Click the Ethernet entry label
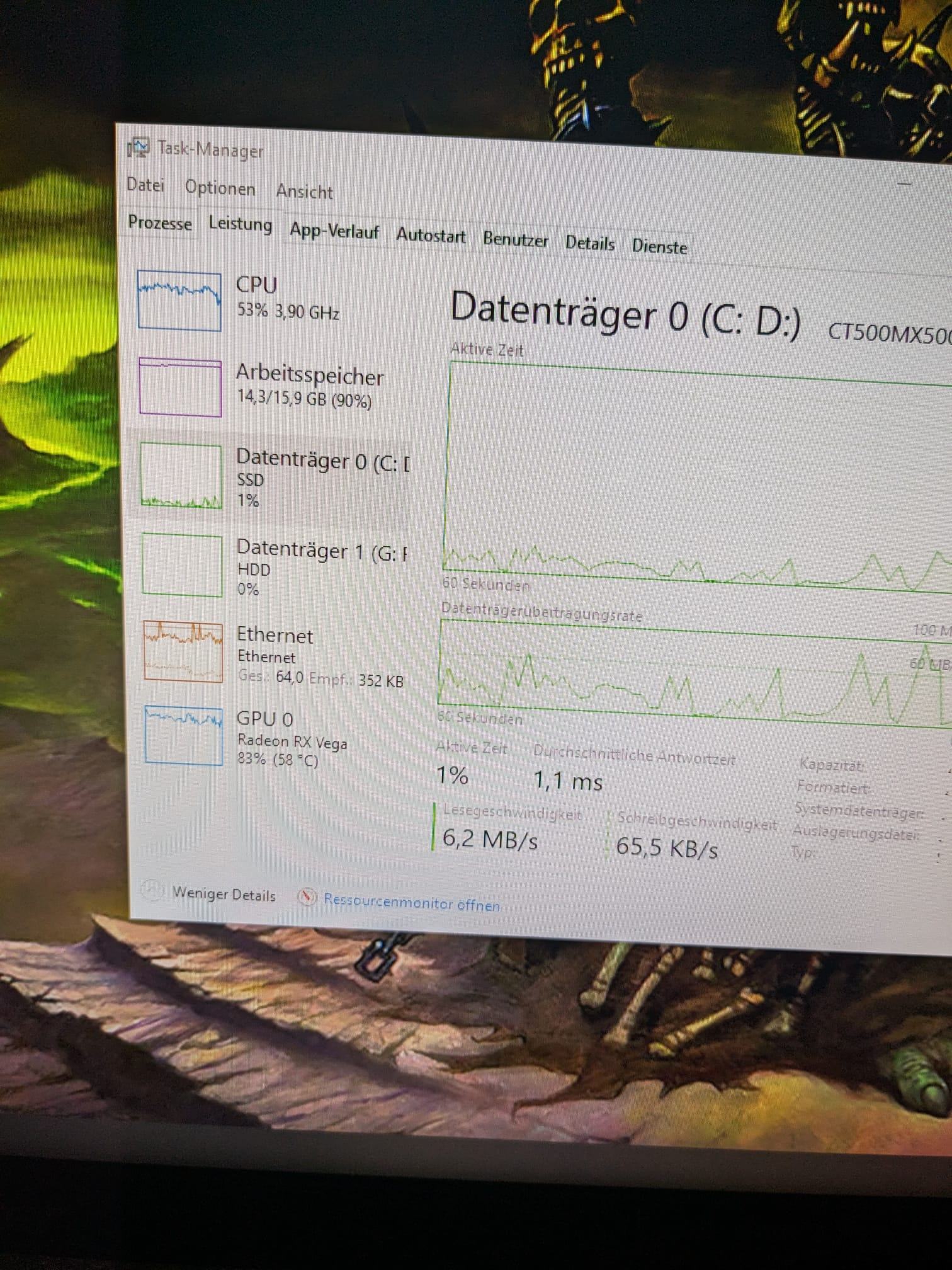Screen dimensions: 952x1270 (x=275, y=635)
